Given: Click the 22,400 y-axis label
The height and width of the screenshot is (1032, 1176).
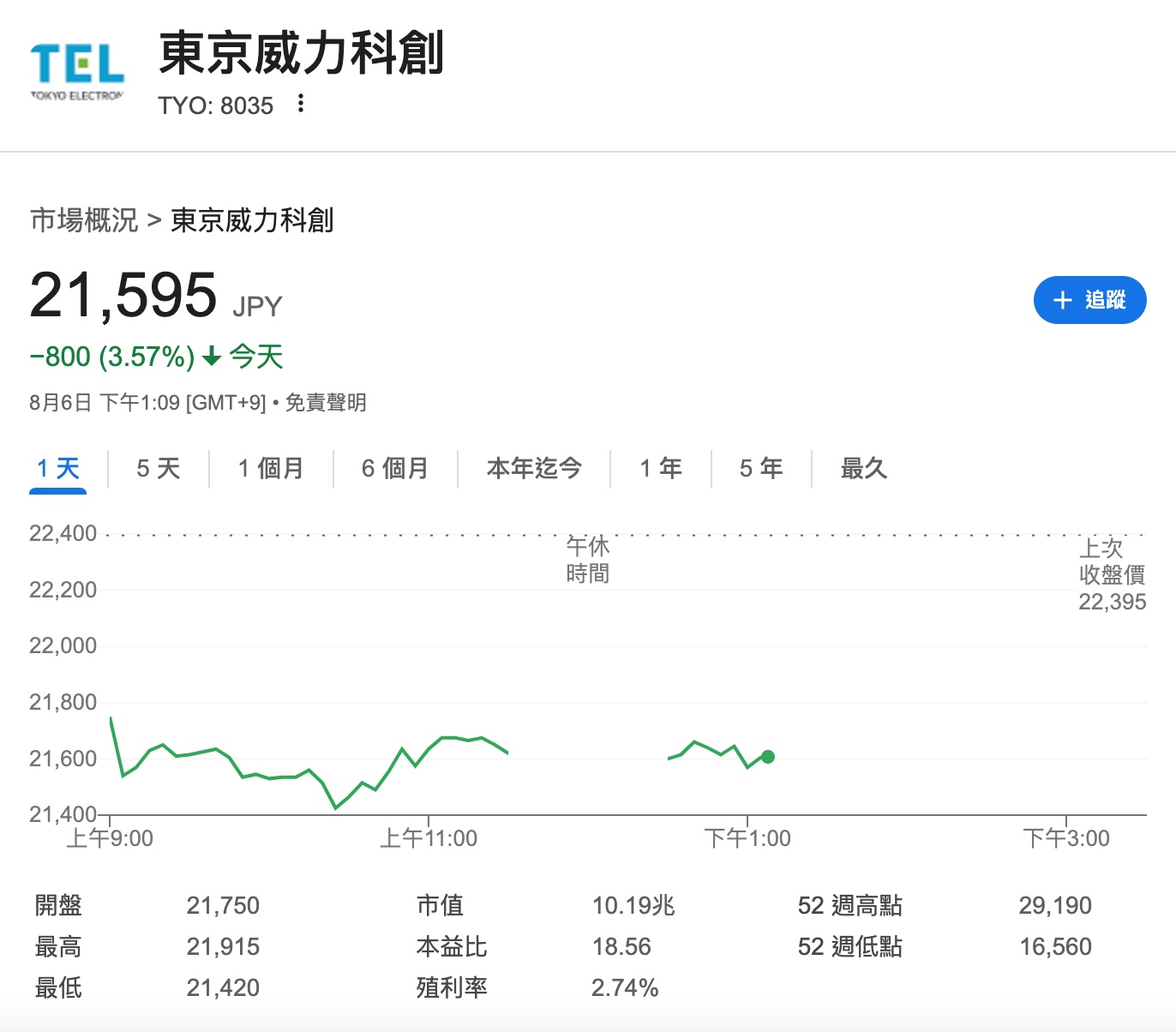Looking at the screenshot, I should (63, 534).
